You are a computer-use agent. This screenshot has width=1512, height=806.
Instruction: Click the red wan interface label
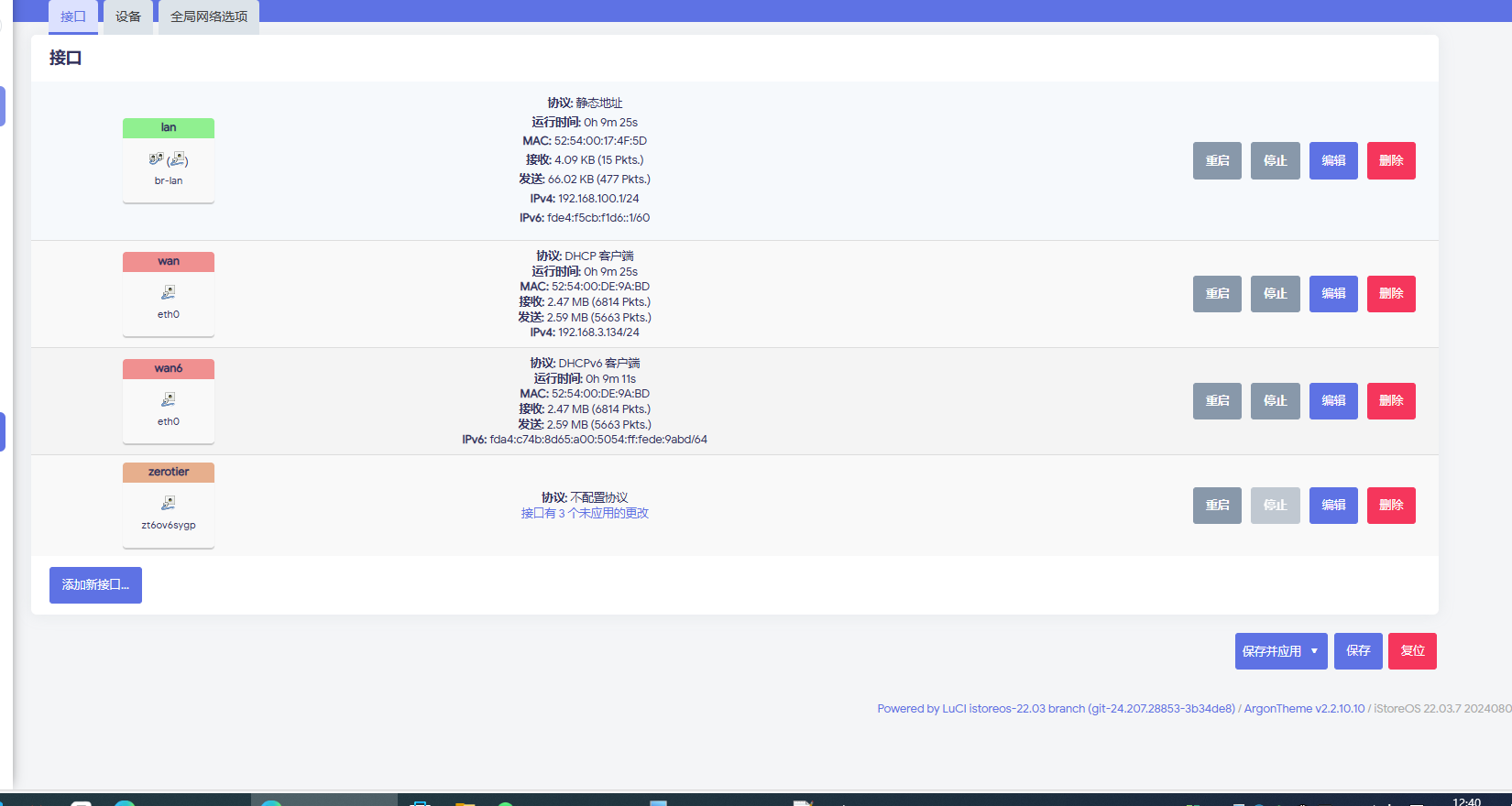[x=169, y=262]
